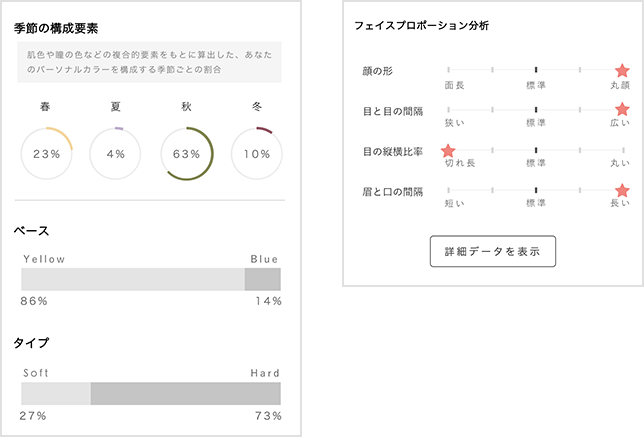Click the star on 目の縦横比率 slider
The height and width of the screenshot is (437, 644).
448,151
